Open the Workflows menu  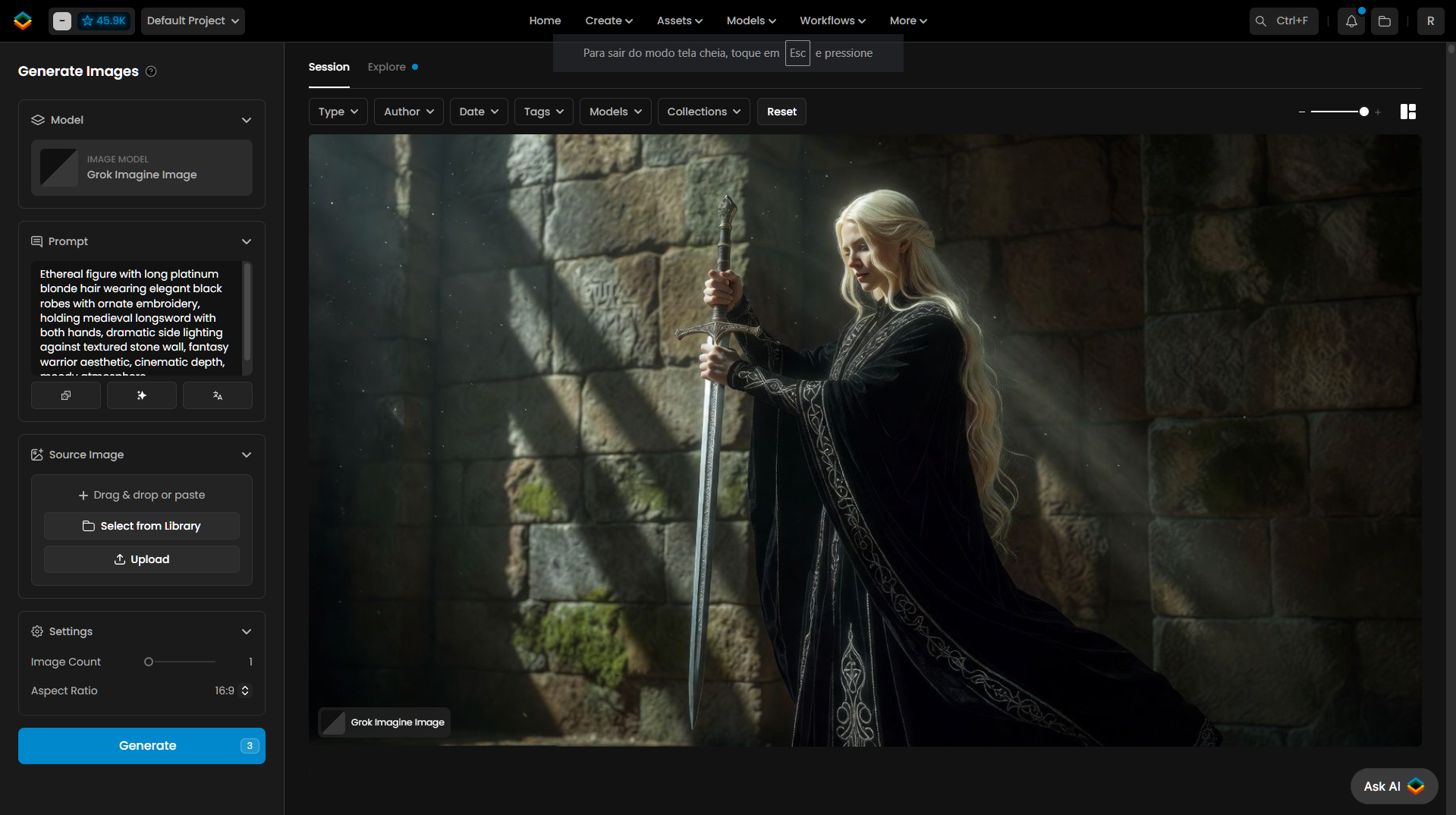click(832, 20)
